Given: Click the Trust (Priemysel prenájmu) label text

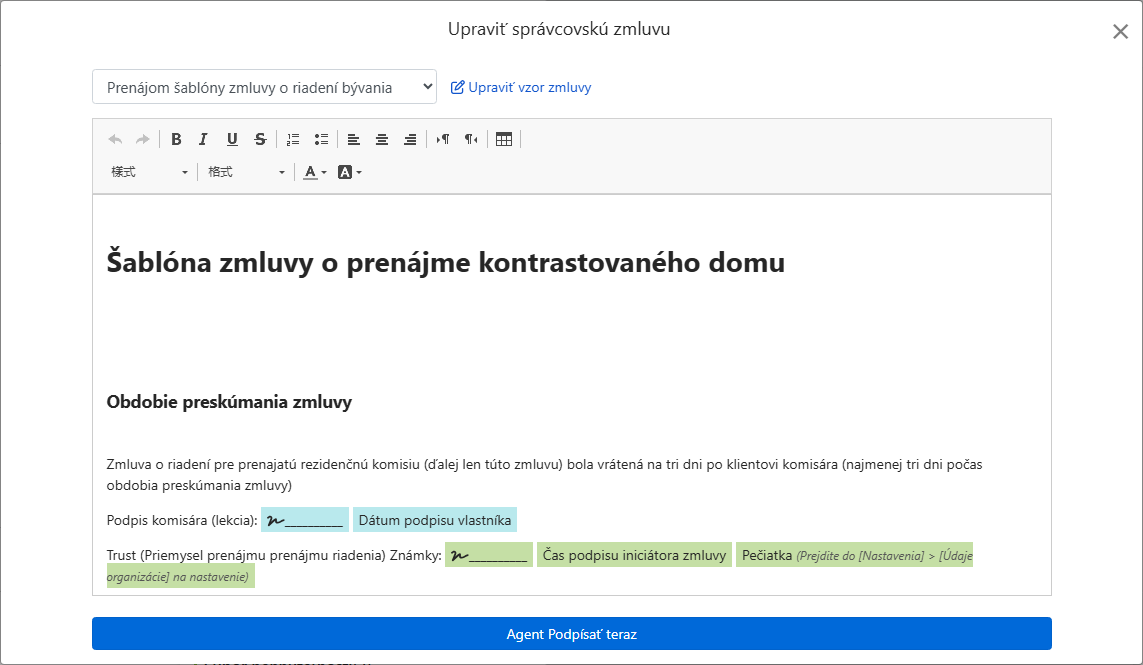Looking at the screenshot, I should (274, 555).
